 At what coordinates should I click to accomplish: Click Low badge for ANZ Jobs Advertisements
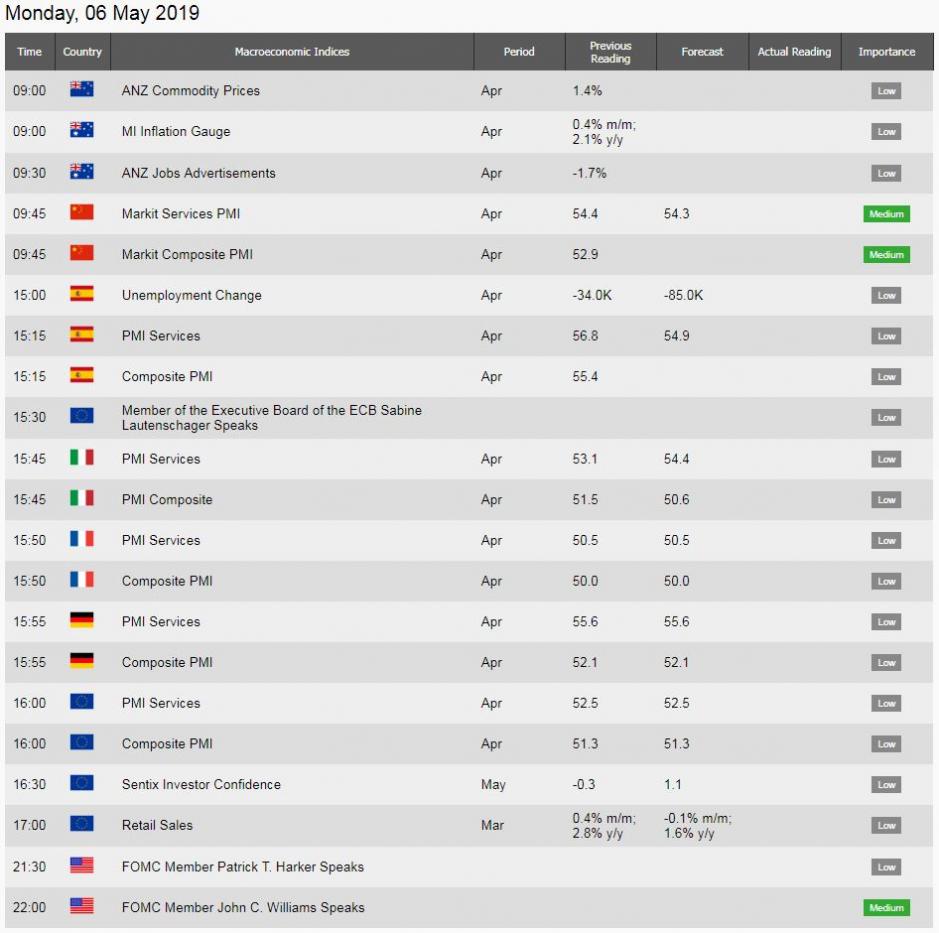(x=886, y=173)
